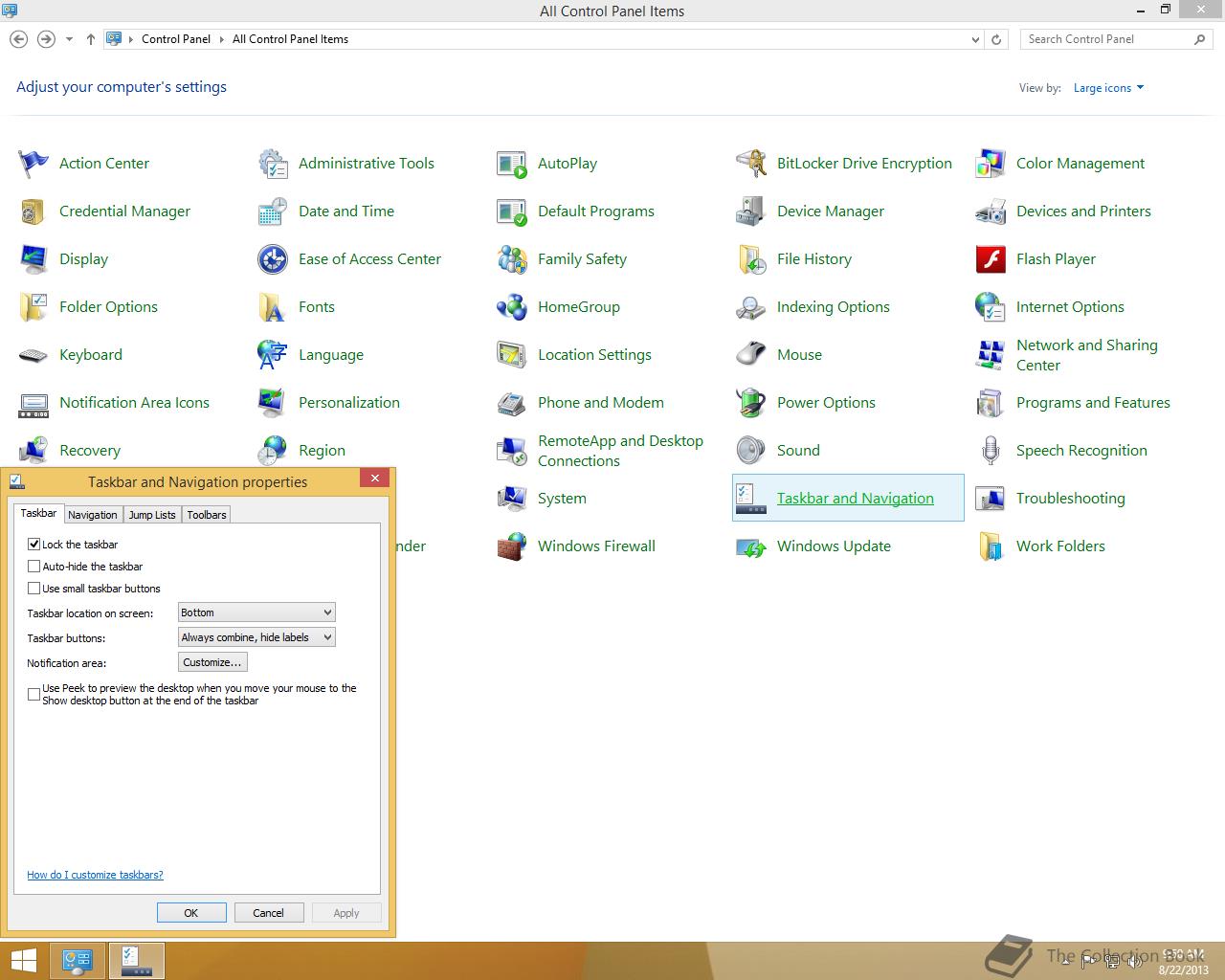
Task: Expand Control Panel breadcrumb arrow
Action: point(221,39)
